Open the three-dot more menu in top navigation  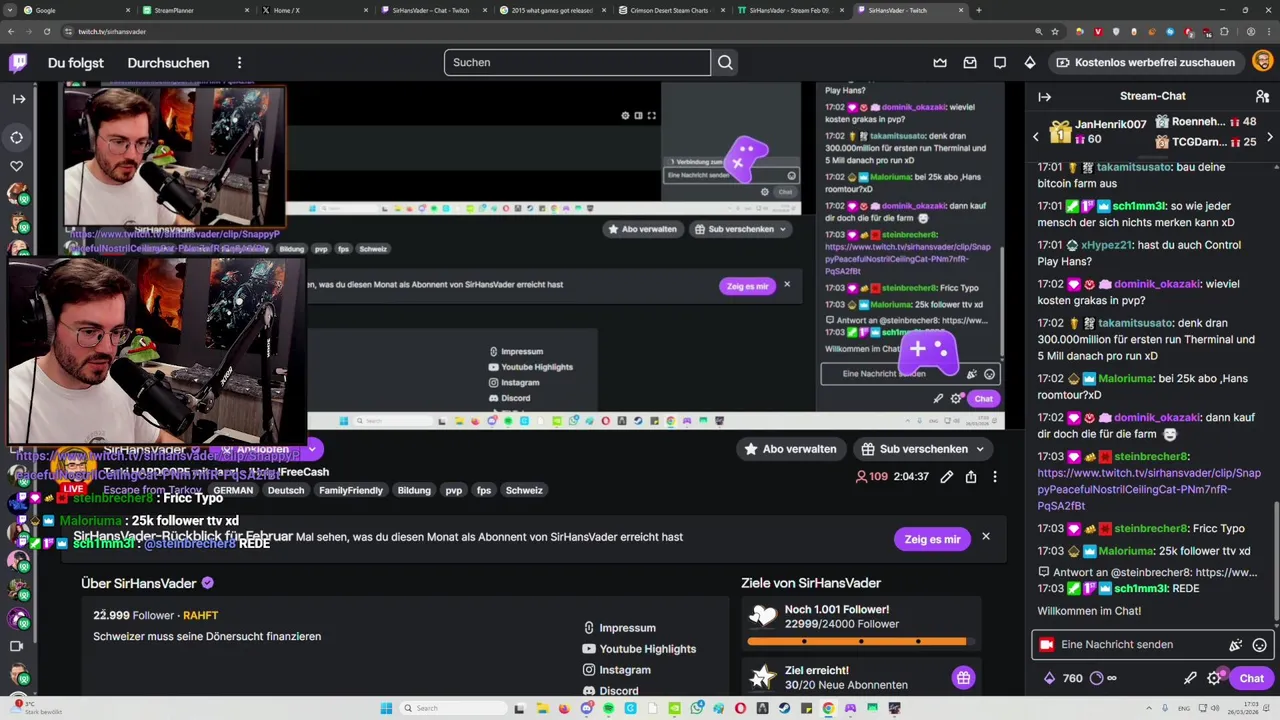pyautogui.click(x=239, y=63)
